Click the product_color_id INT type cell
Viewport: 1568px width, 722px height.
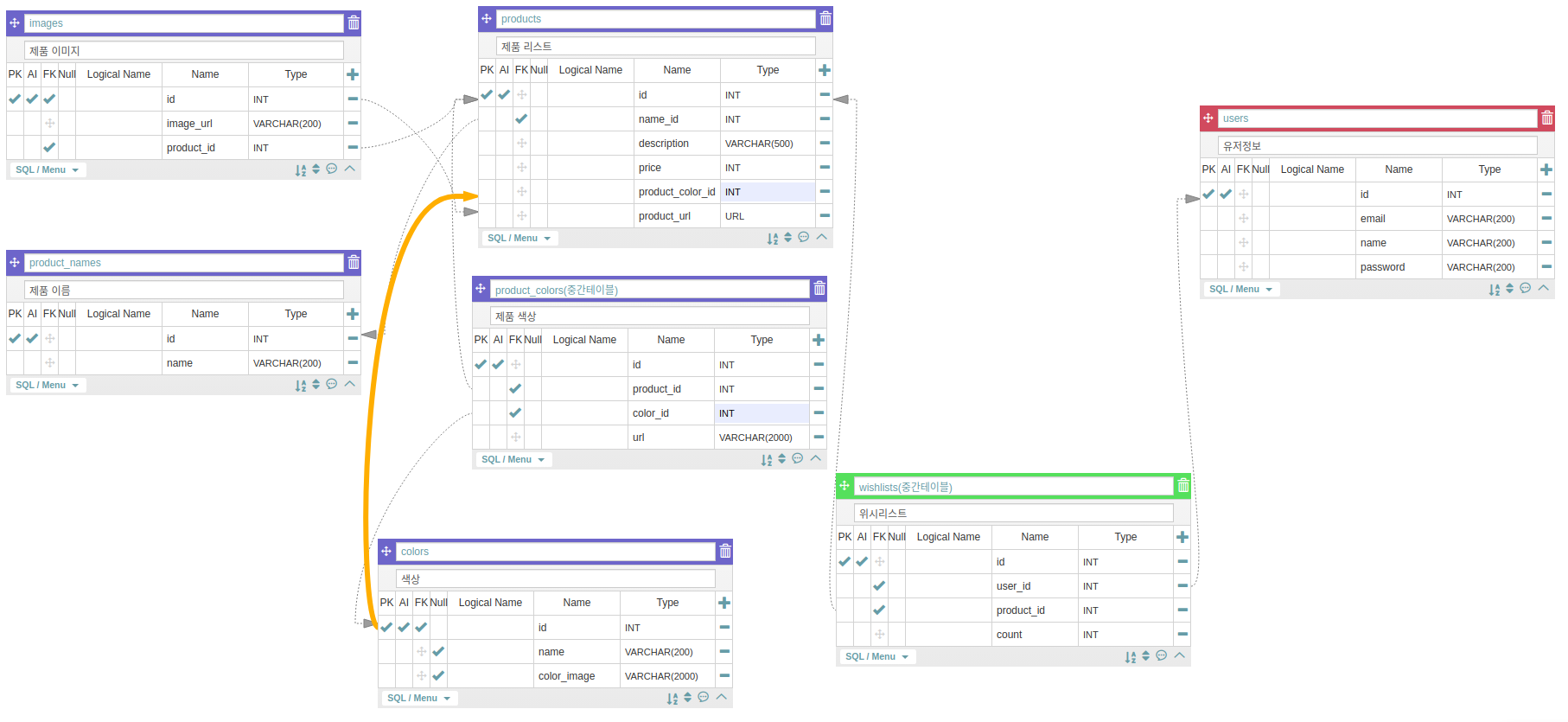[768, 192]
